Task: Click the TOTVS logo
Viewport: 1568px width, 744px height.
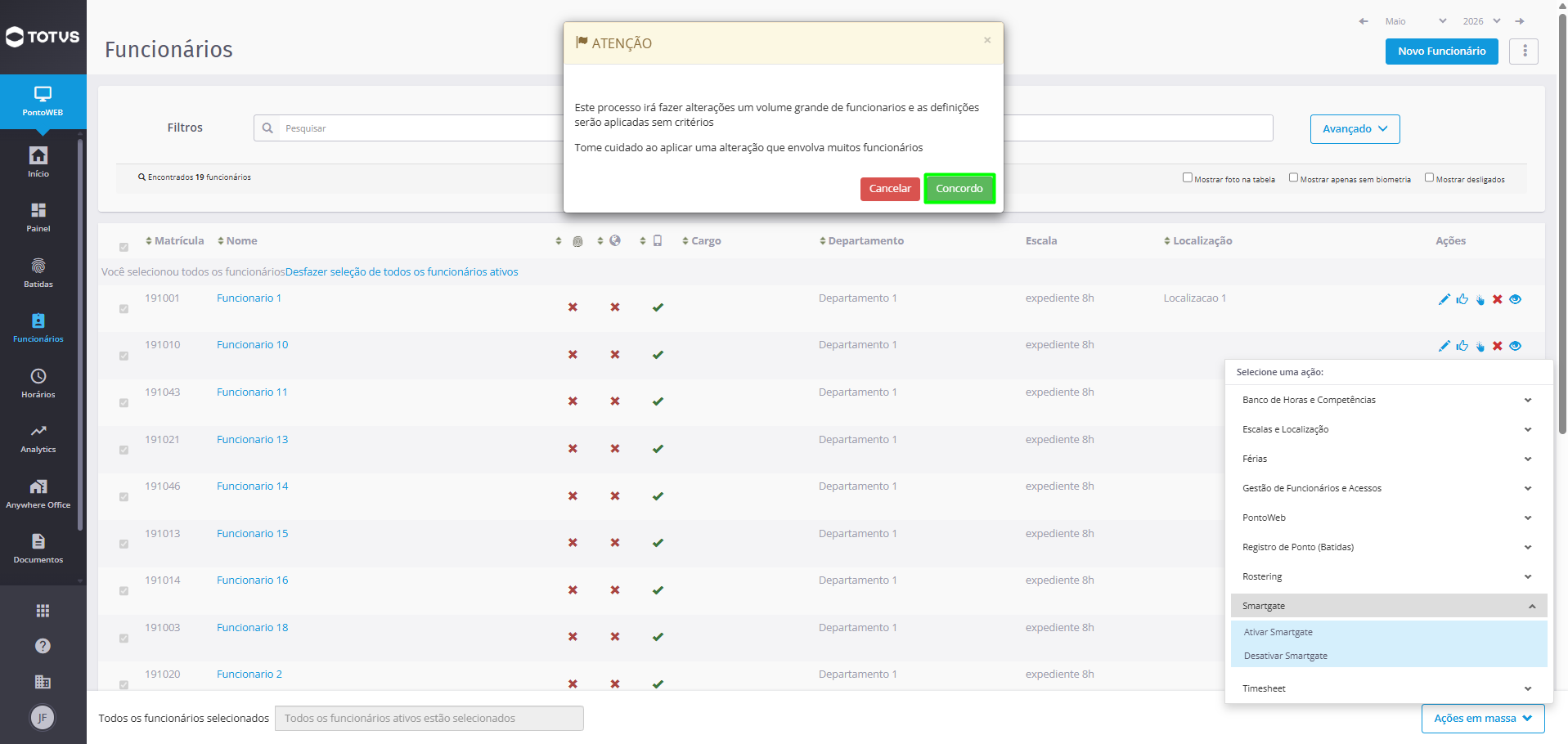Action: [x=43, y=37]
